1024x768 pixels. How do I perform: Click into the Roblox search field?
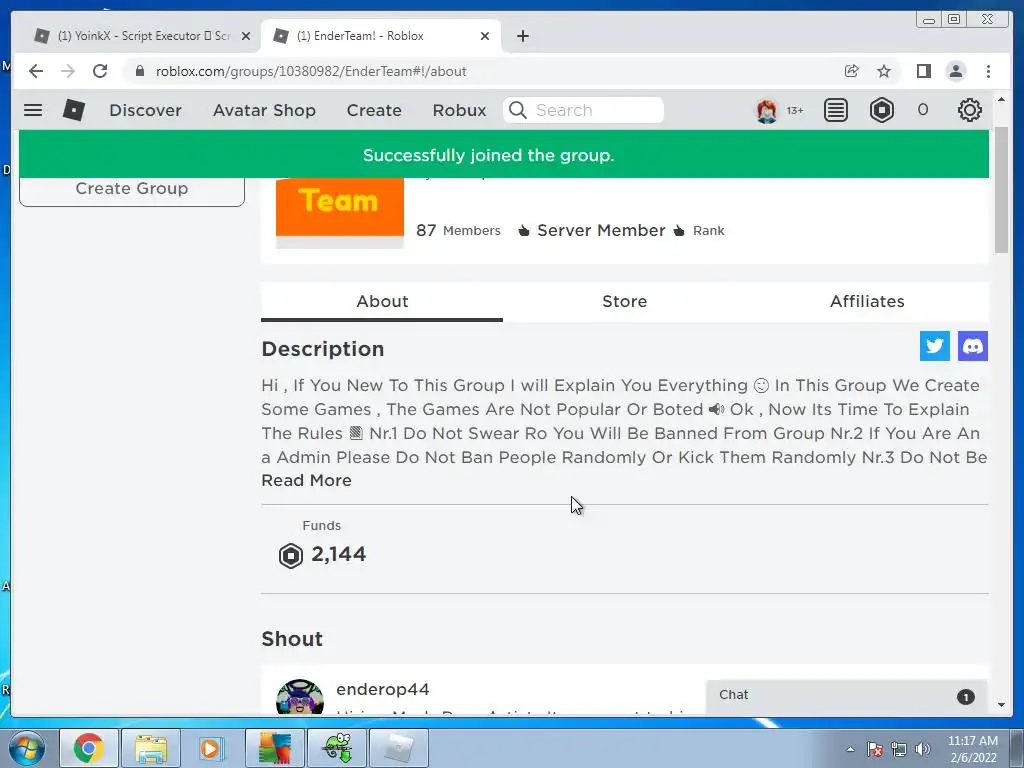coord(583,110)
